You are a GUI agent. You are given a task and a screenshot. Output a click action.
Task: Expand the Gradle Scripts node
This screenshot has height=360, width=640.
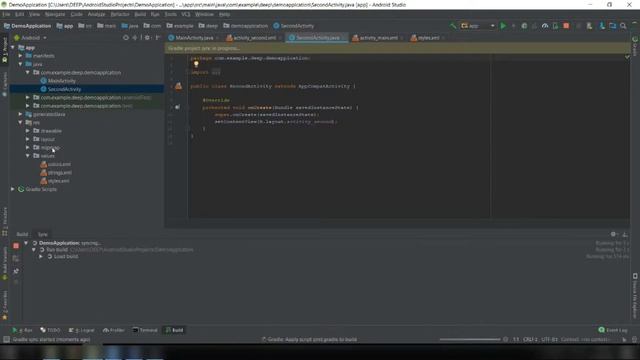[x=13, y=189]
